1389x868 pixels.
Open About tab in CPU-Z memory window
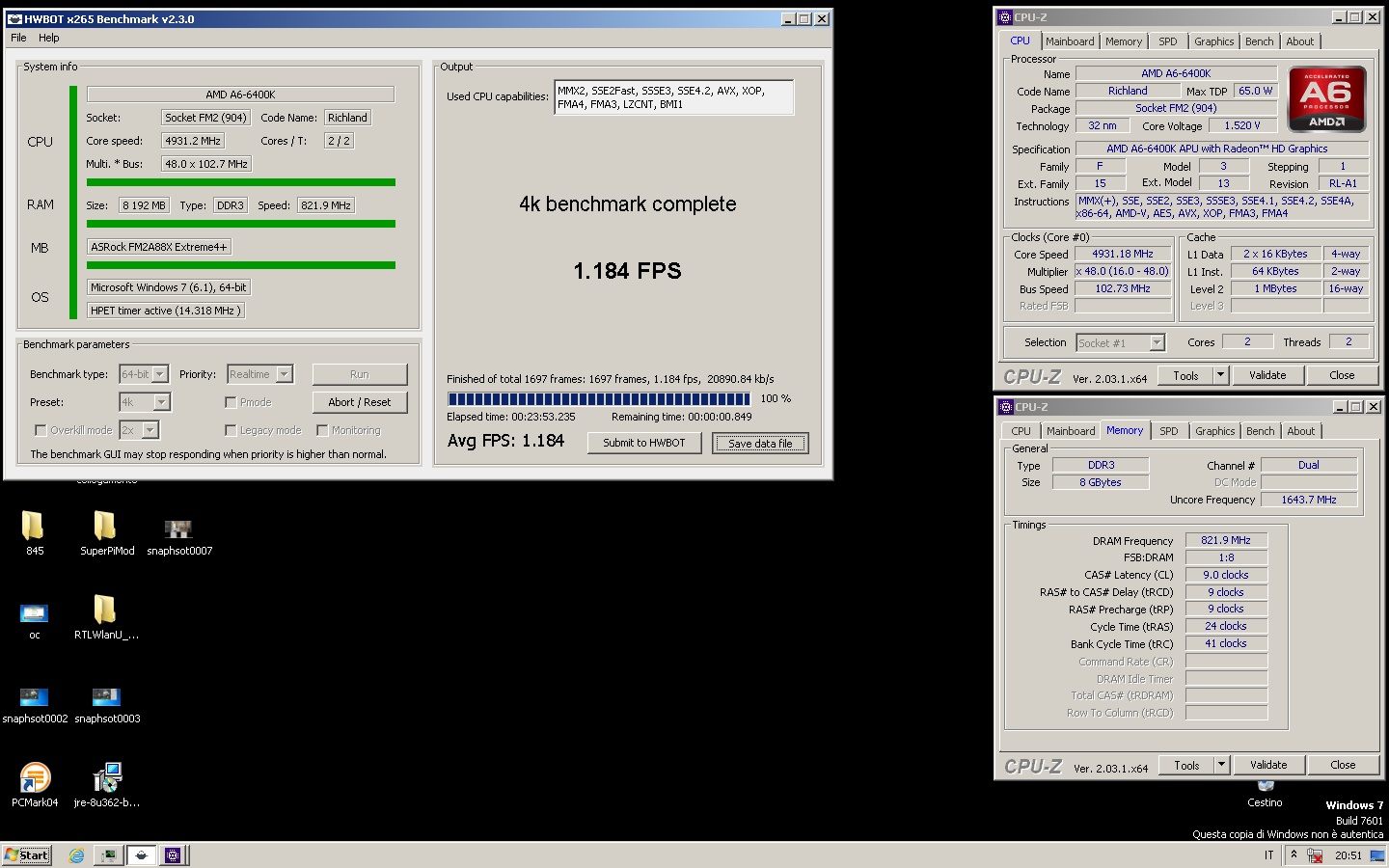point(1301,431)
